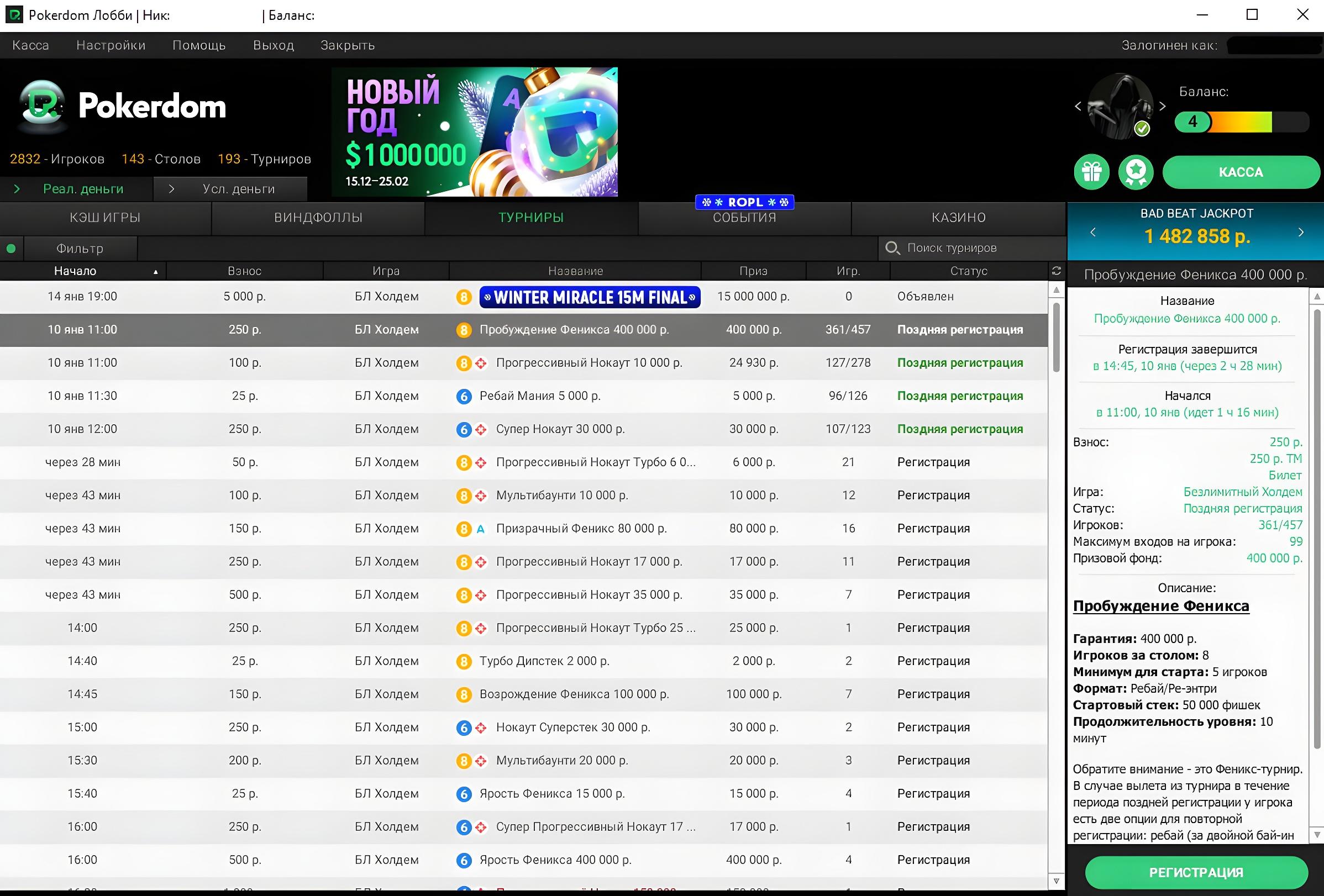This screenshot has height=896, width=1324.
Task: Toggle the green filter indicator
Action: (11, 249)
